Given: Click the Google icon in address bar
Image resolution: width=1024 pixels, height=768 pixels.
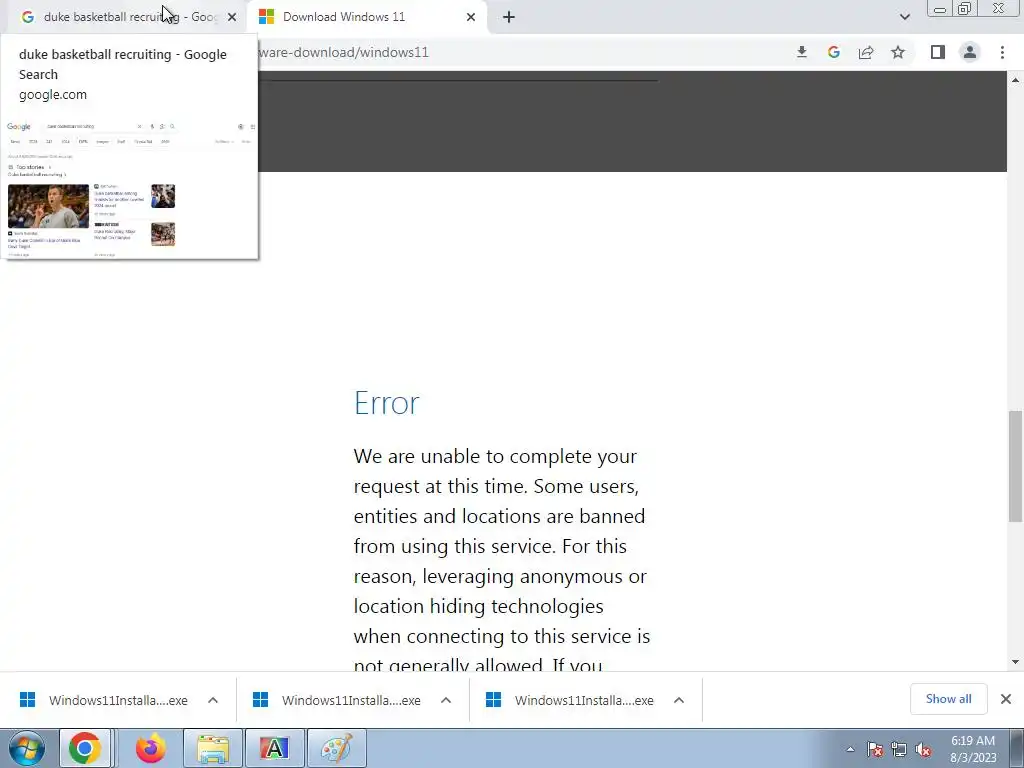Looking at the screenshot, I should point(834,52).
